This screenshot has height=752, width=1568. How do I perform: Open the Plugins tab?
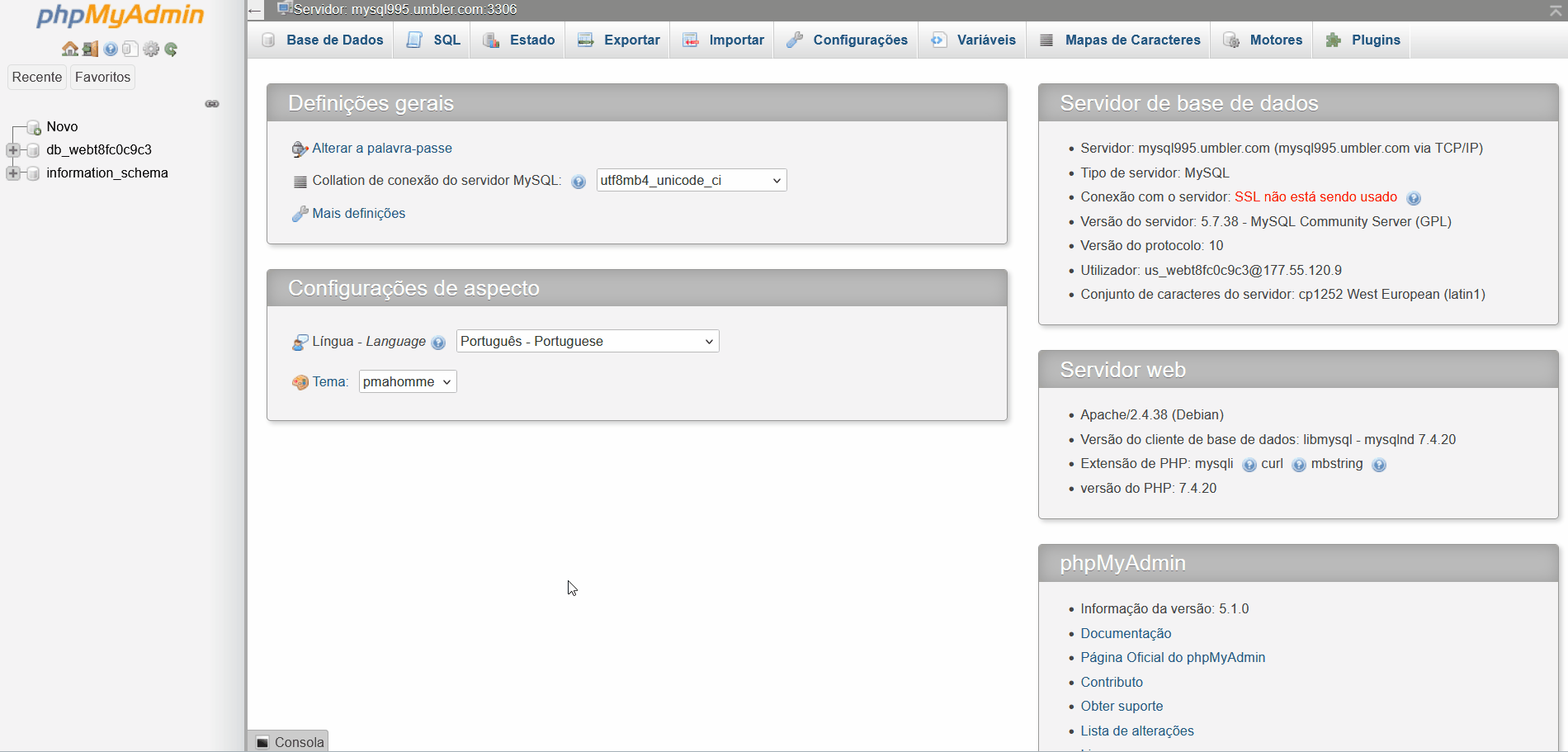click(x=1362, y=40)
